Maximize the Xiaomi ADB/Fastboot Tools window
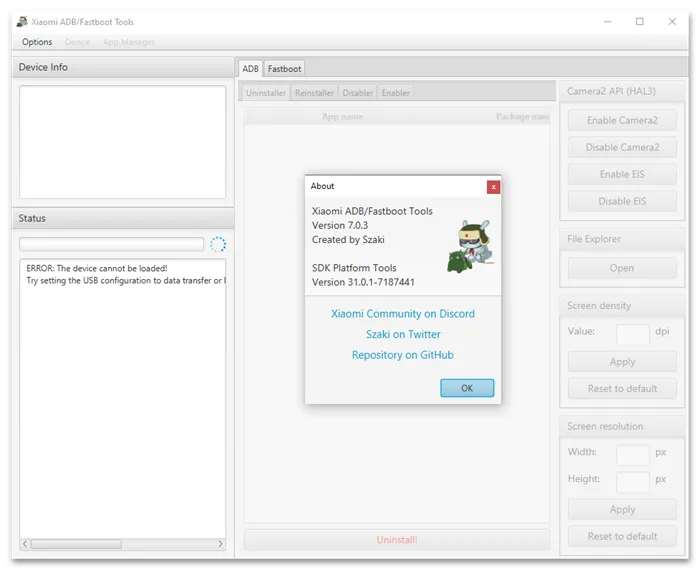The width and height of the screenshot is (700, 570). click(640, 21)
